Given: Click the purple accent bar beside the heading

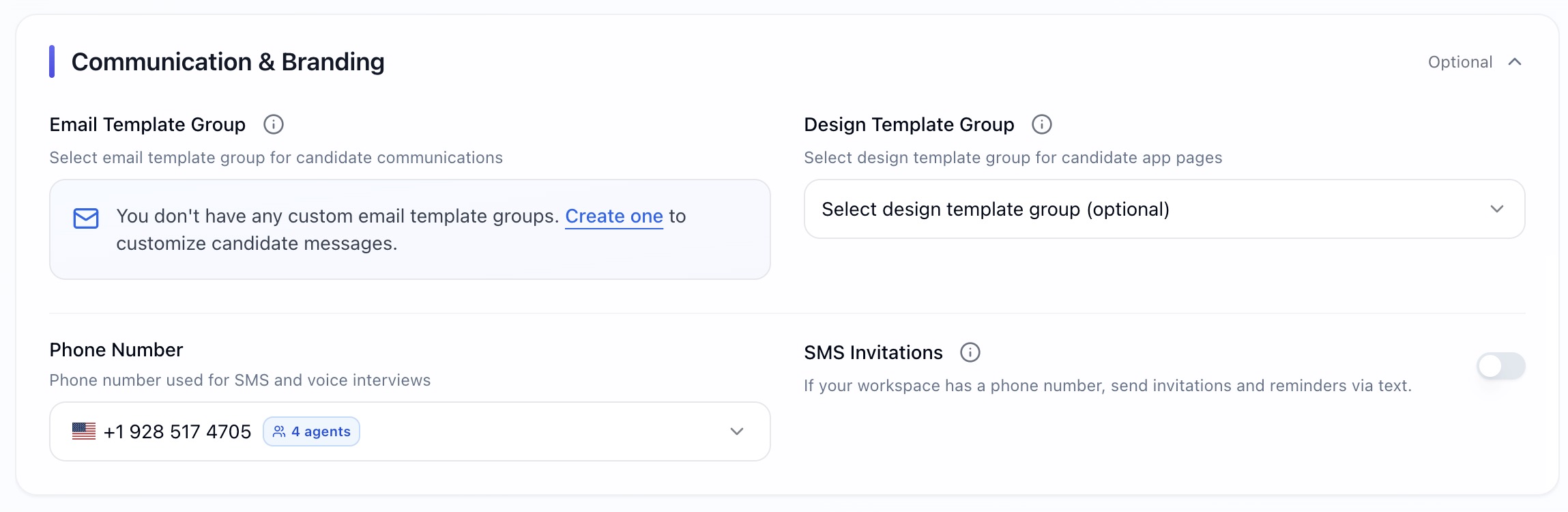Looking at the screenshot, I should [52, 61].
